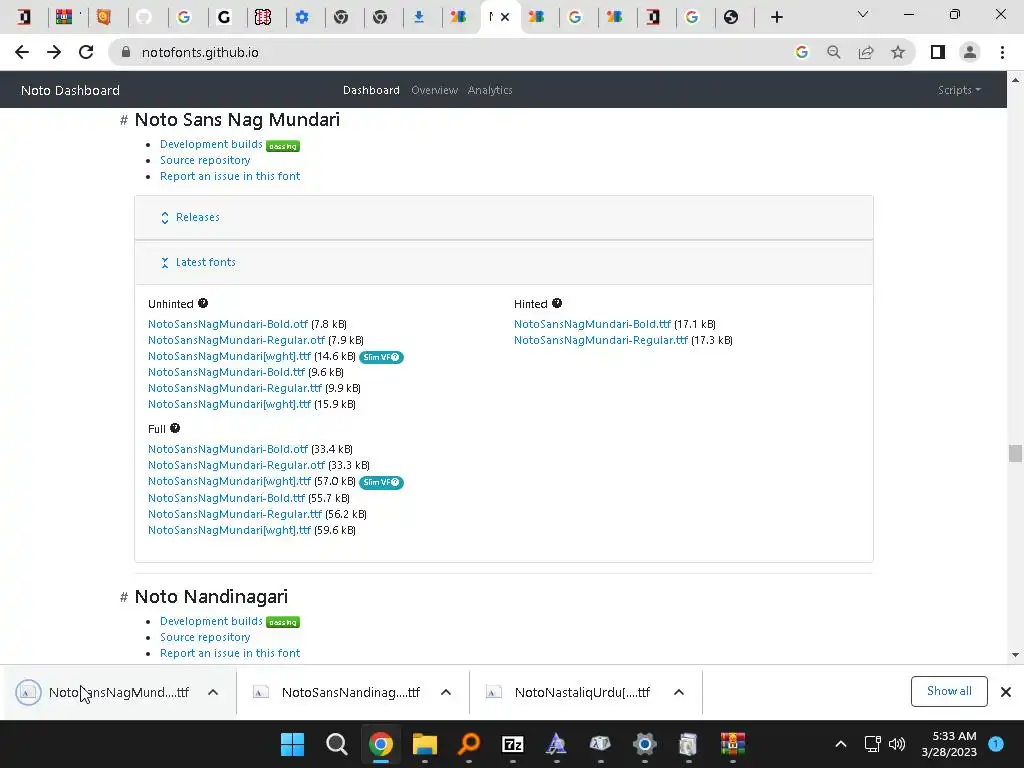Open Nag Mundari Development builds link
1024x768 pixels.
[x=211, y=144]
